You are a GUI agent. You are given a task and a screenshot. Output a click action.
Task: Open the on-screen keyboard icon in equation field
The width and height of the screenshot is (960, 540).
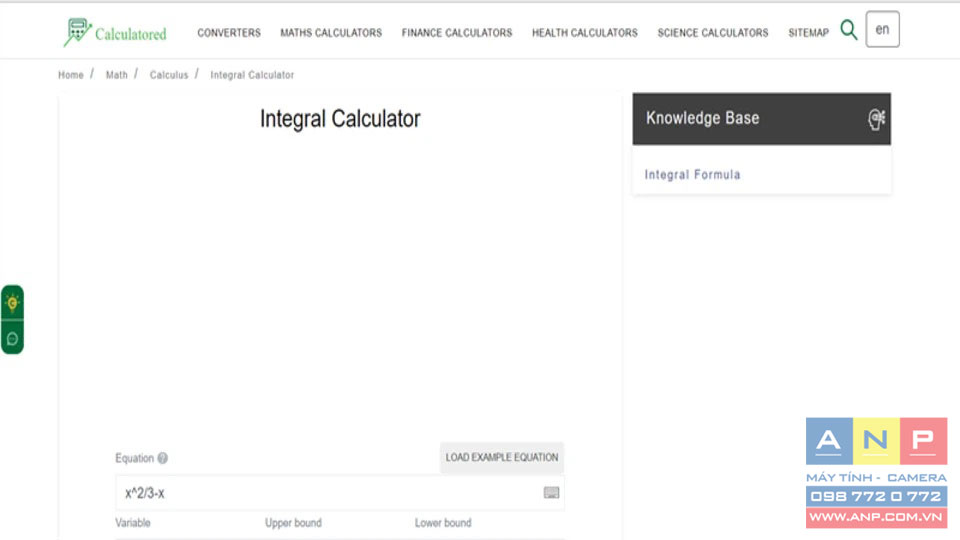click(551, 493)
